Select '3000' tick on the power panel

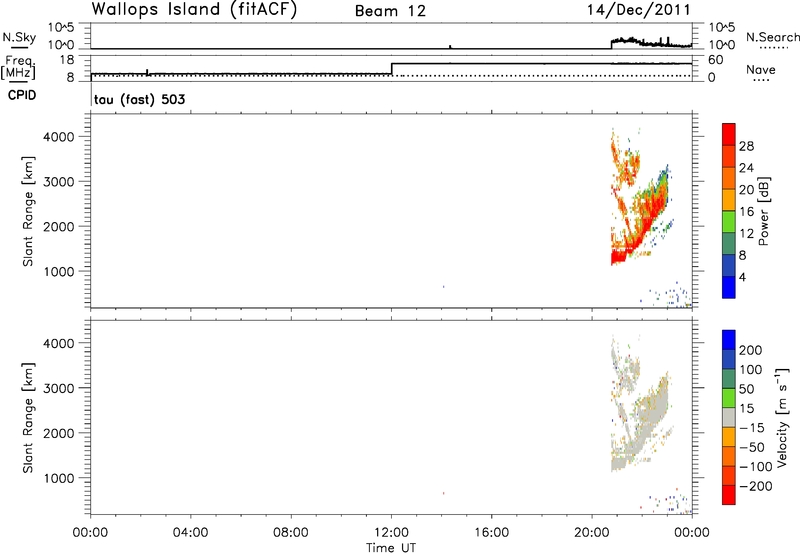tap(58, 182)
